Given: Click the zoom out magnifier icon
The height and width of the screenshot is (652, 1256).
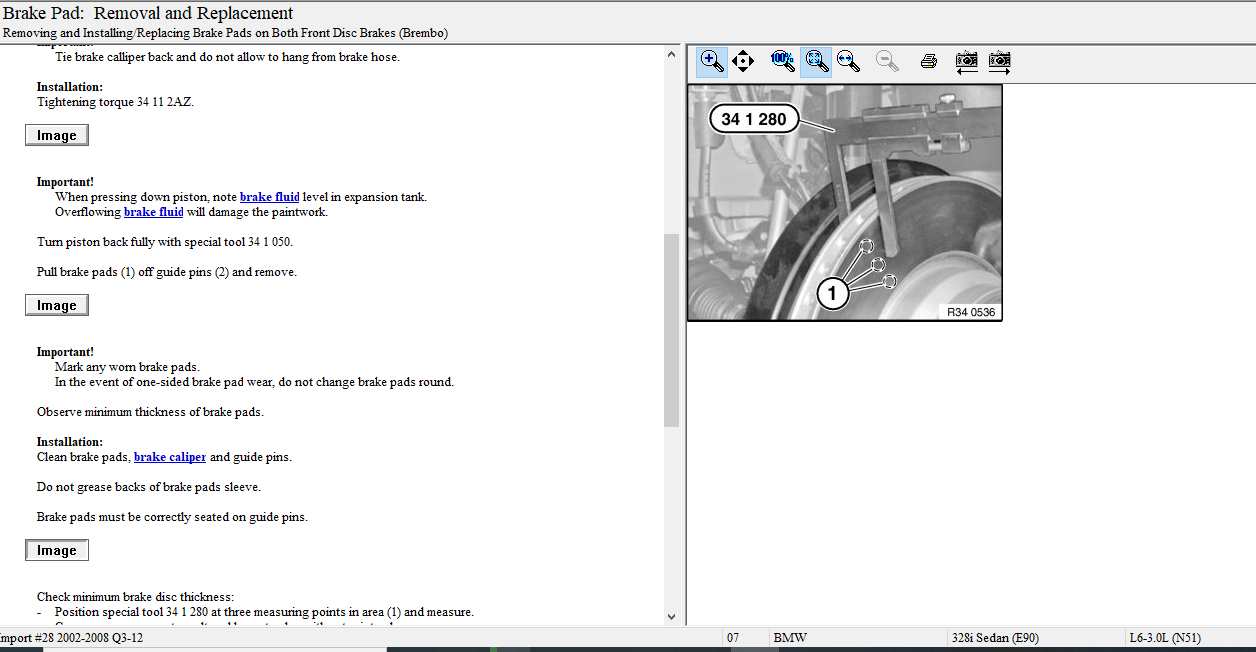Looking at the screenshot, I should point(886,61).
